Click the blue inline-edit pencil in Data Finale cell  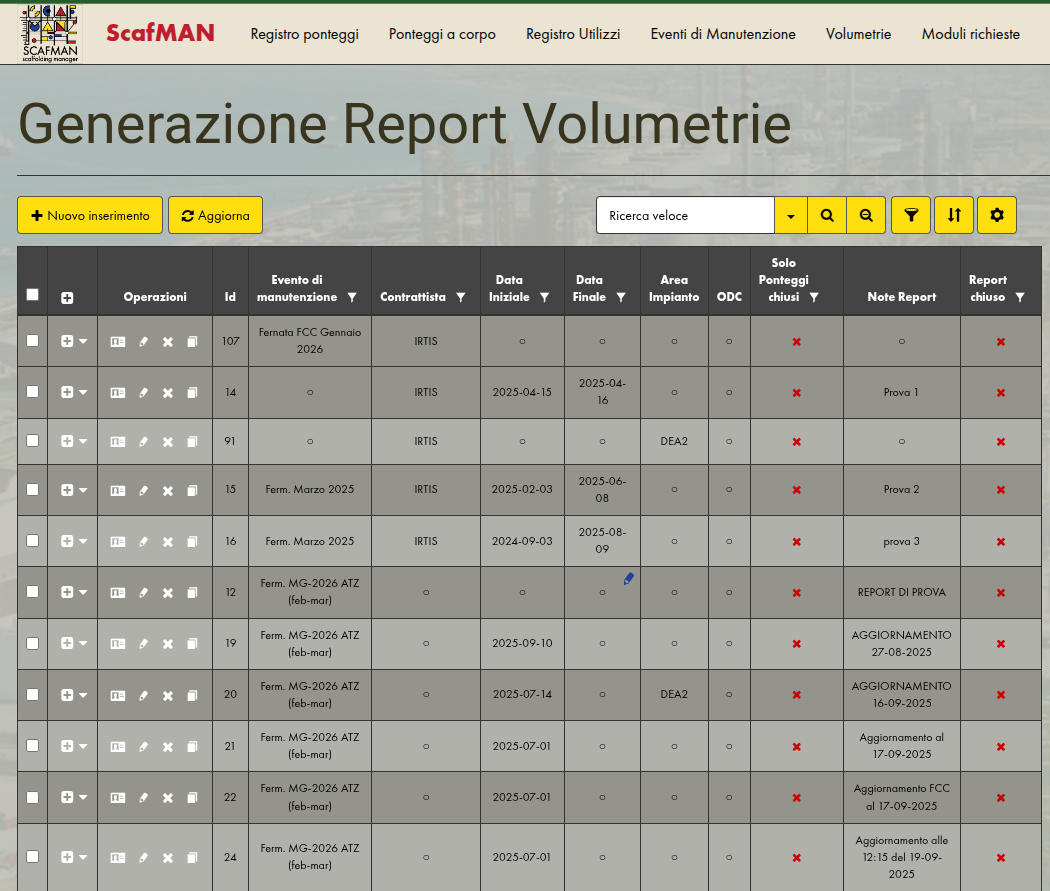[628, 579]
